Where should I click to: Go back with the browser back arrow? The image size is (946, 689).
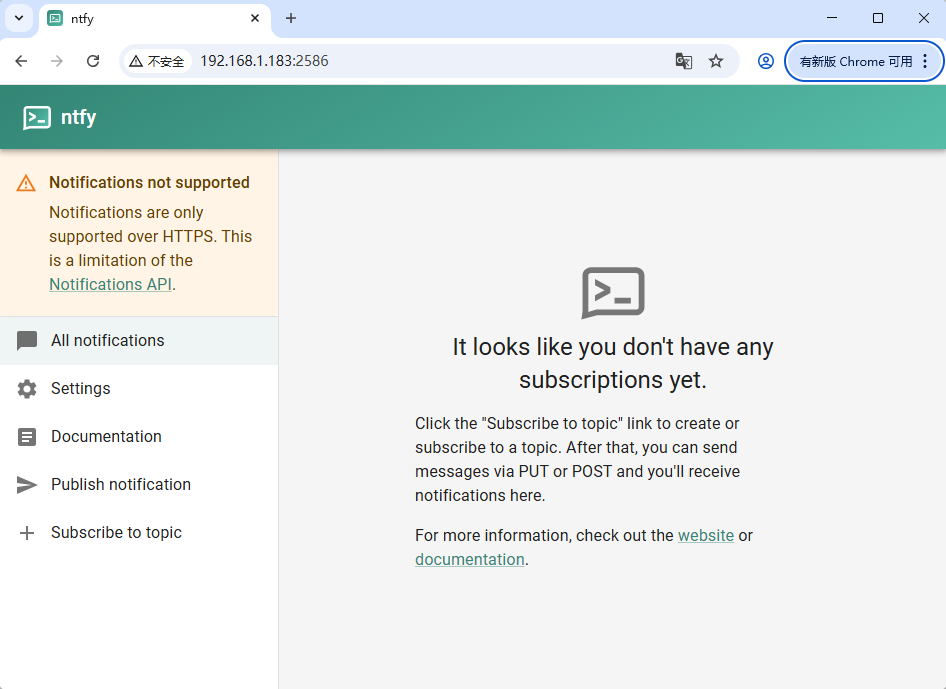coord(21,61)
